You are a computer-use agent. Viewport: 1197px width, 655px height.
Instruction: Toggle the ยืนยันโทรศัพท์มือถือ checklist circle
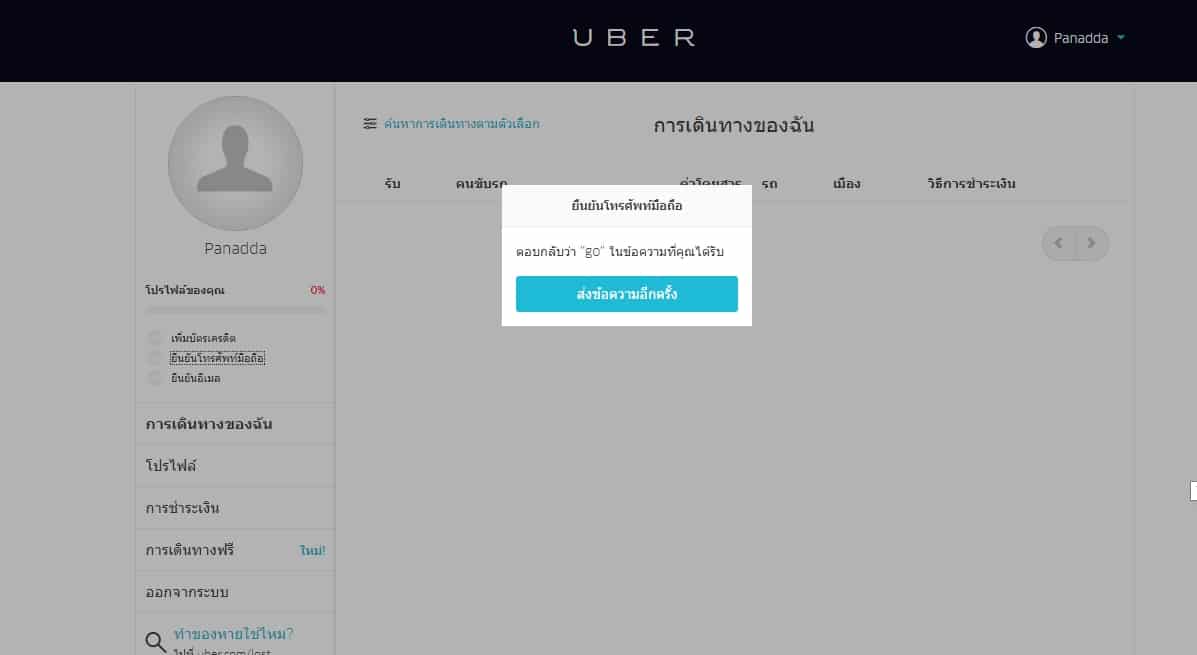[x=155, y=357]
